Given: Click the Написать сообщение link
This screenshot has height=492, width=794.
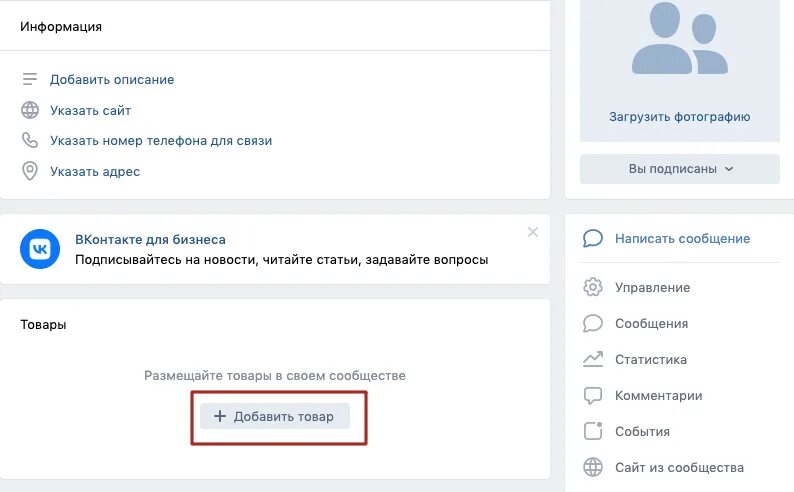Looking at the screenshot, I should (682, 238).
